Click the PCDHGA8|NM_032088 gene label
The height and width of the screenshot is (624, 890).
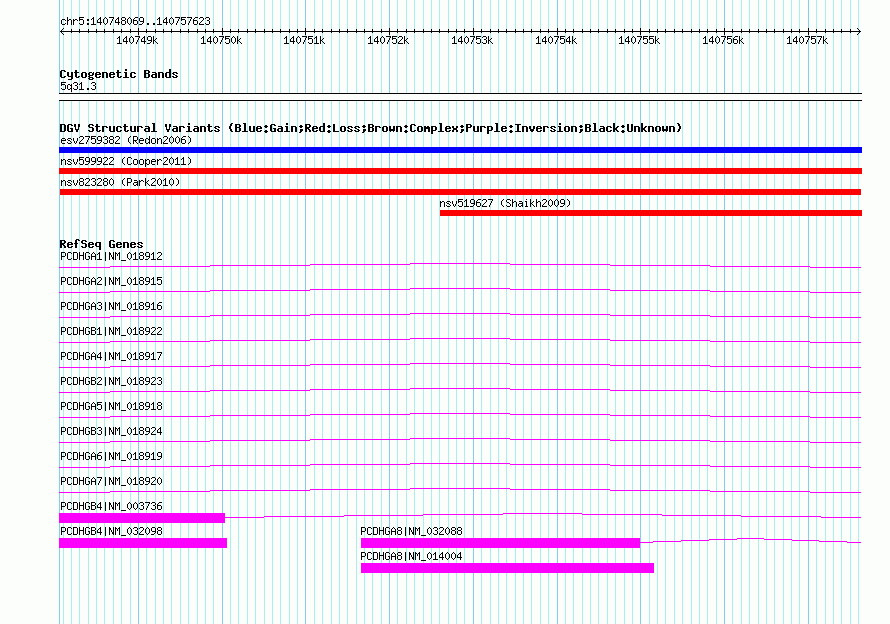point(412,531)
